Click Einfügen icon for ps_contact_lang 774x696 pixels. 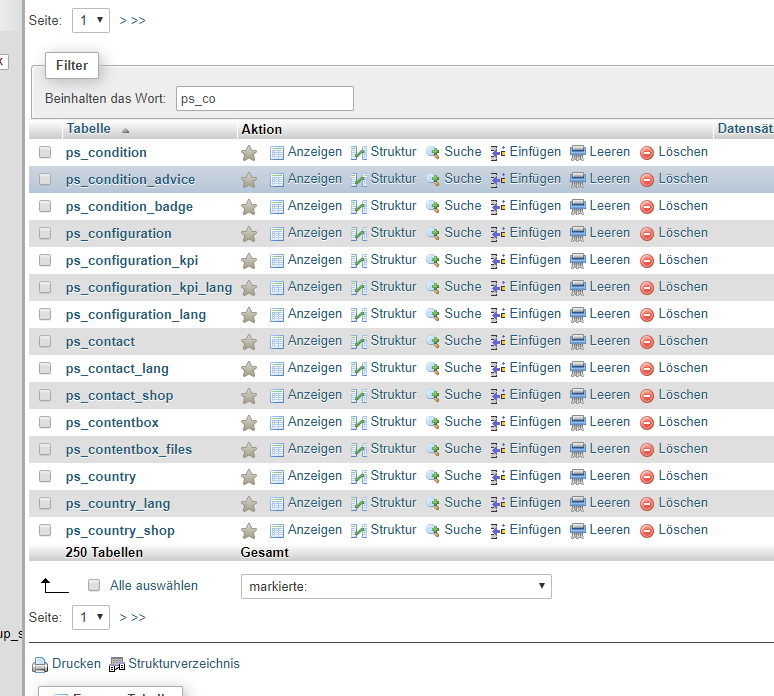click(x=498, y=369)
